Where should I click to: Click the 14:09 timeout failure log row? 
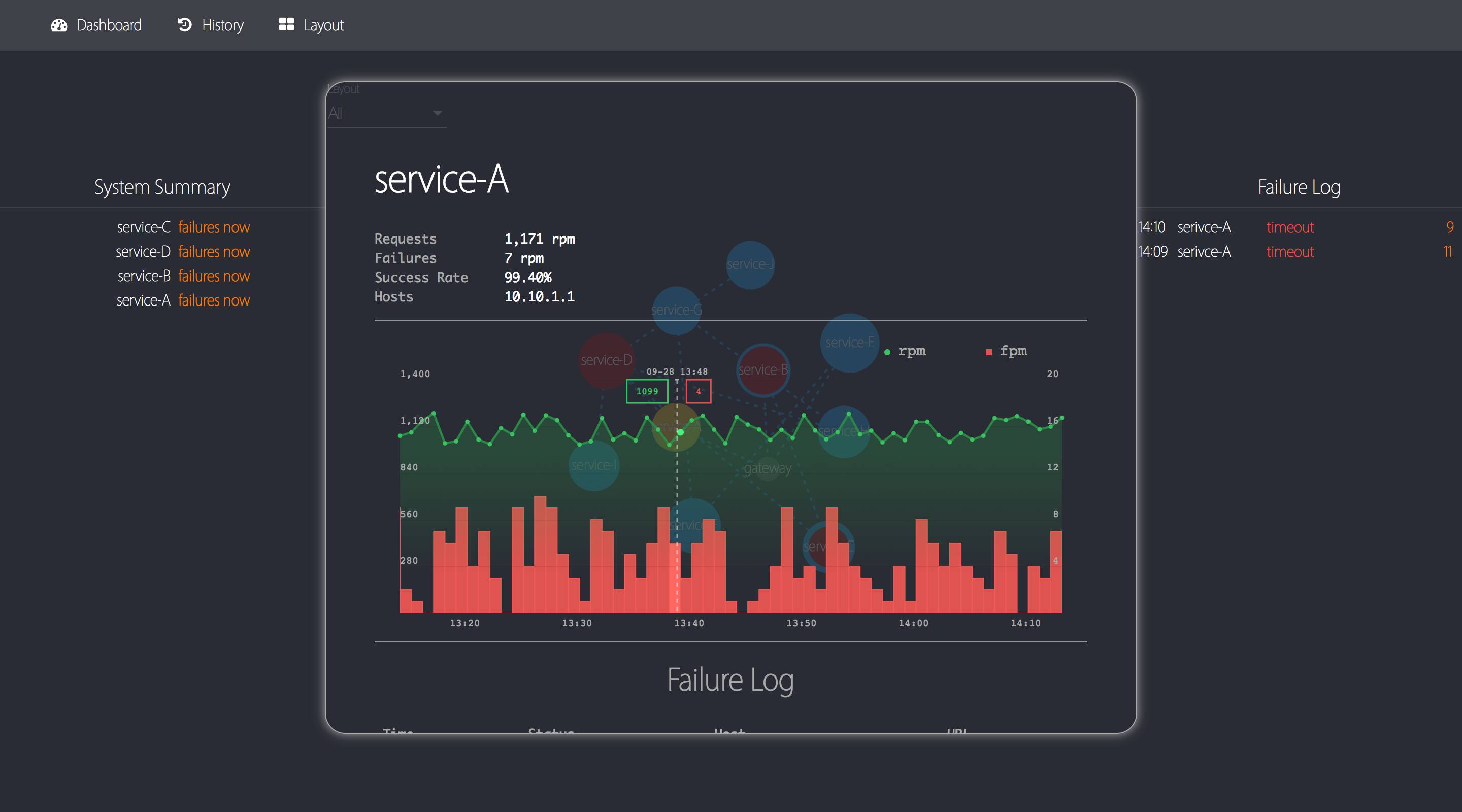click(1289, 252)
